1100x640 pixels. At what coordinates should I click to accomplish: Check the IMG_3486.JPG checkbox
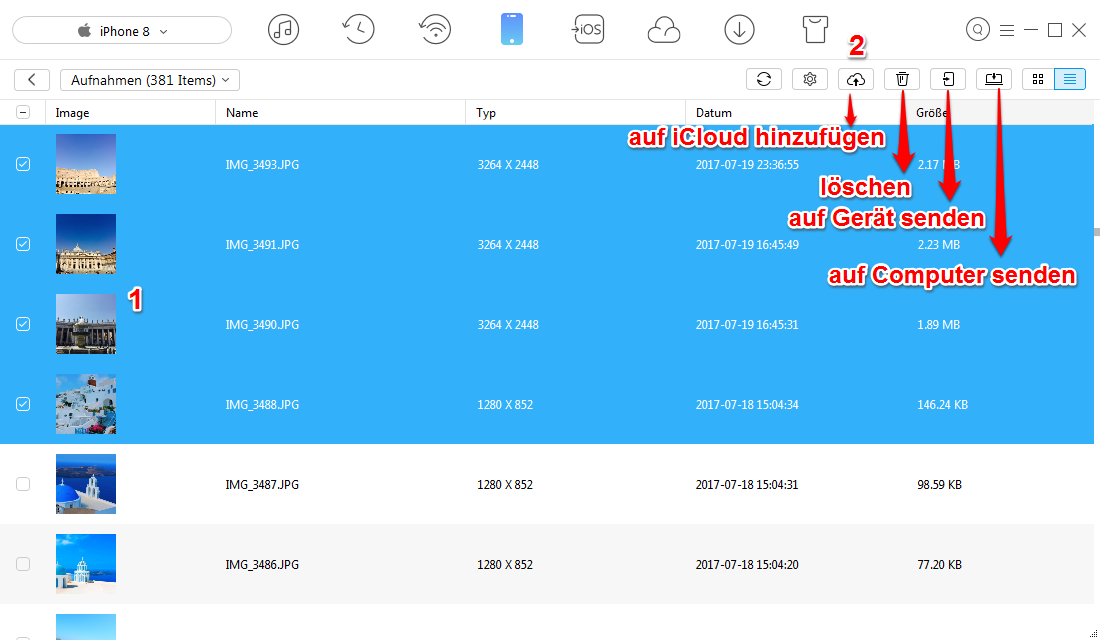23,564
